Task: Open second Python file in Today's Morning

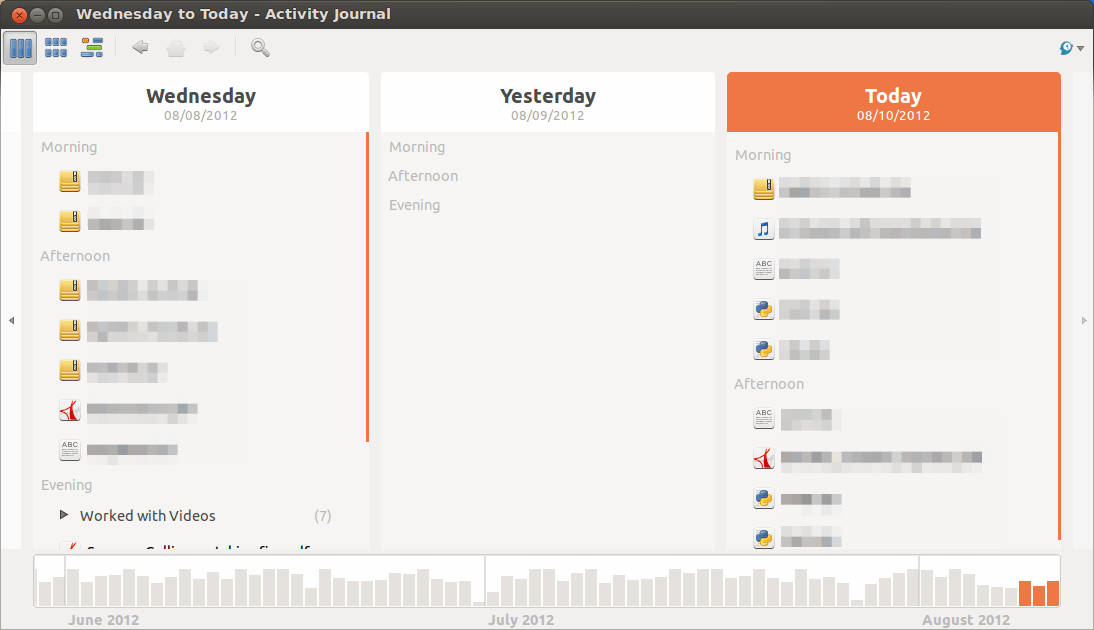Action: [x=791, y=350]
